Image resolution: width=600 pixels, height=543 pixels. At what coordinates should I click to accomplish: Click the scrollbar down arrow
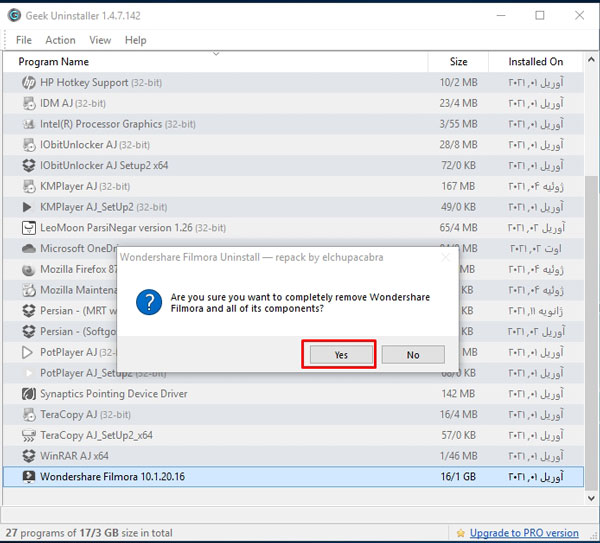(x=591, y=498)
